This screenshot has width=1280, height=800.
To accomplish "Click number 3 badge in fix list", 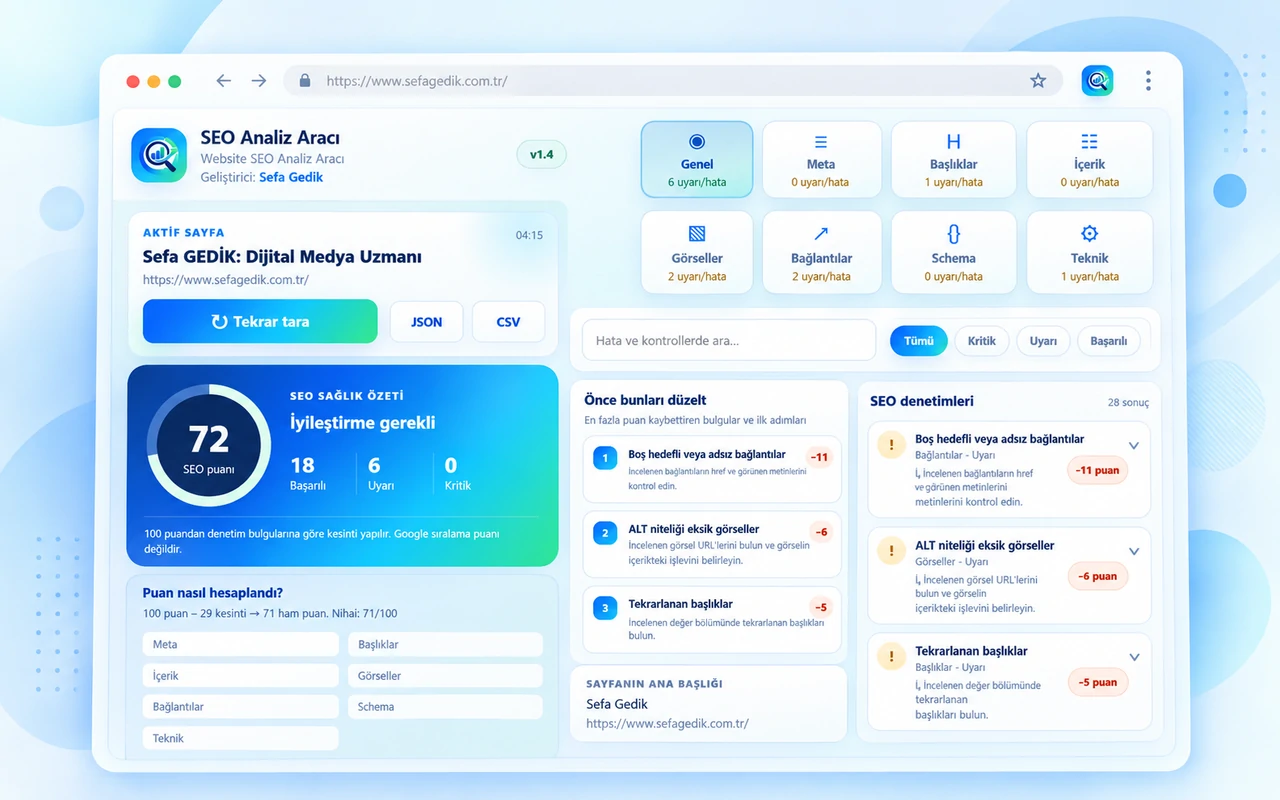I will [605, 607].
